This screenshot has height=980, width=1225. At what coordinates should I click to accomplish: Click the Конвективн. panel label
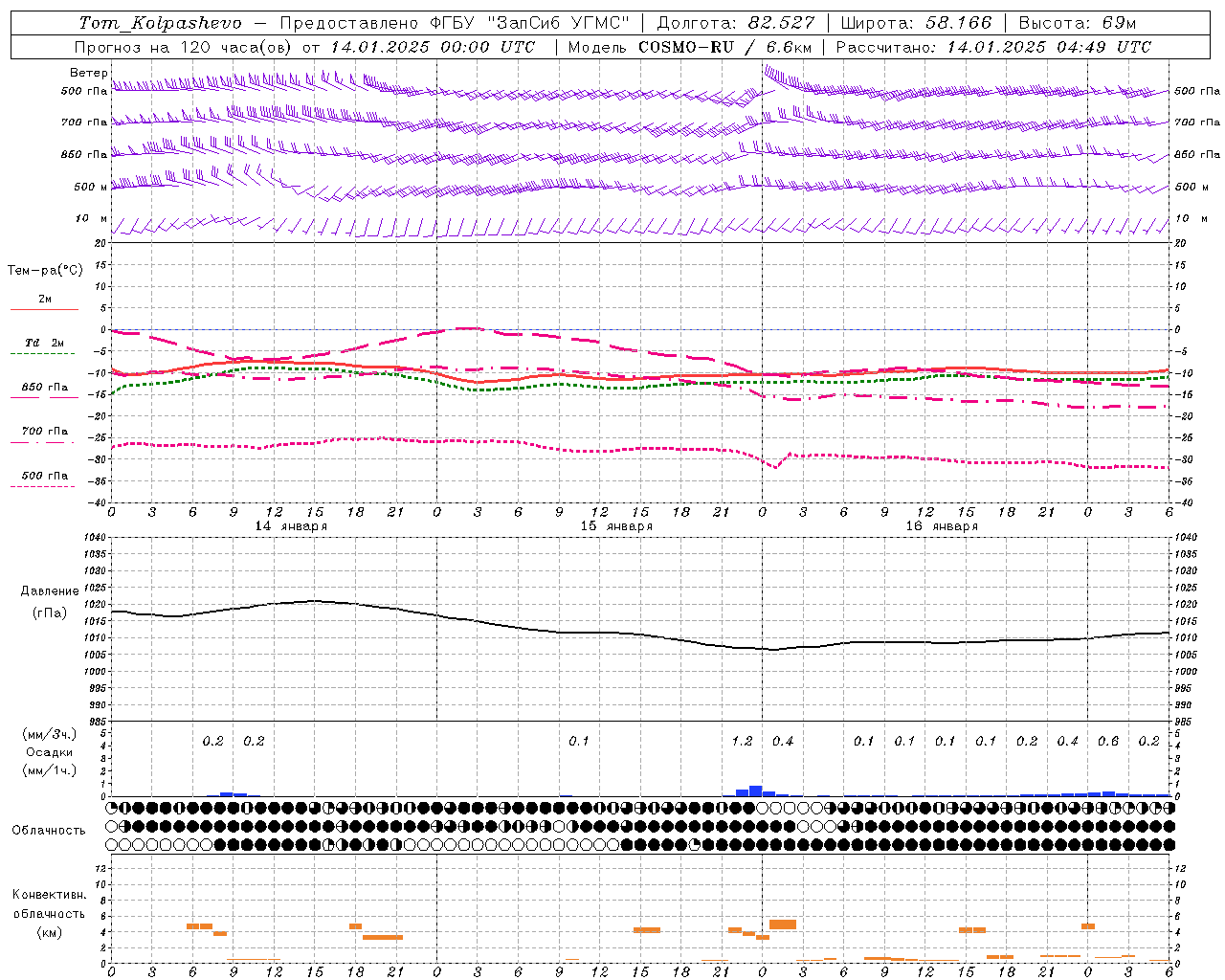(50, 895)
